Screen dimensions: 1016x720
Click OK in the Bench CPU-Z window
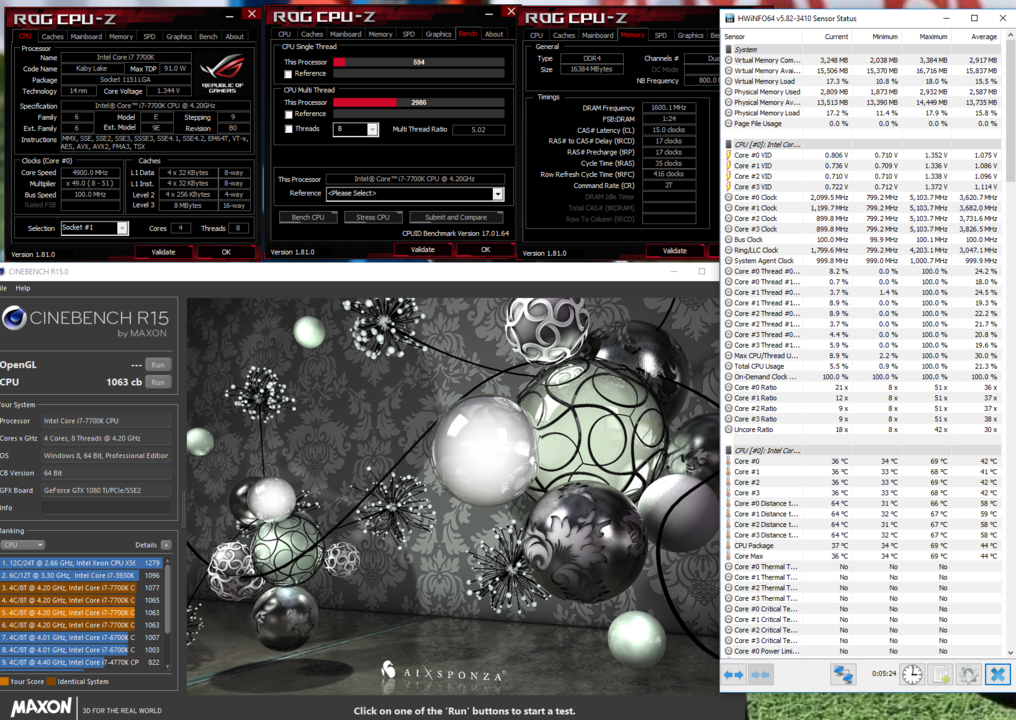pos(485,250)
